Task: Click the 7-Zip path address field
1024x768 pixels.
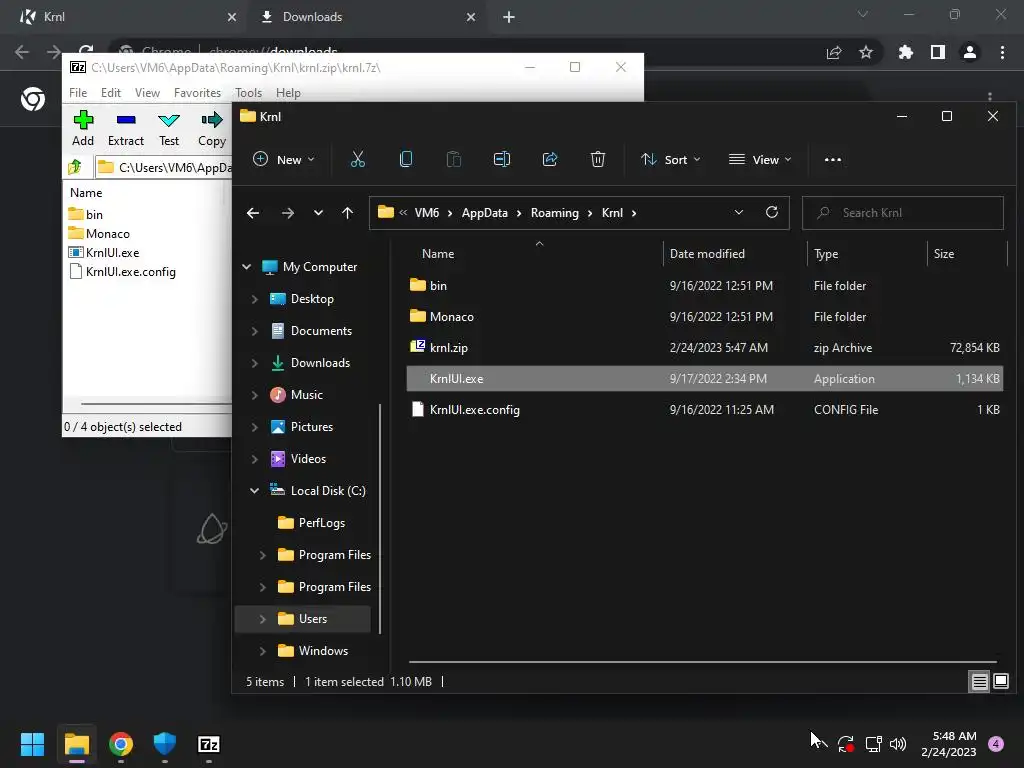Action: 163,167
